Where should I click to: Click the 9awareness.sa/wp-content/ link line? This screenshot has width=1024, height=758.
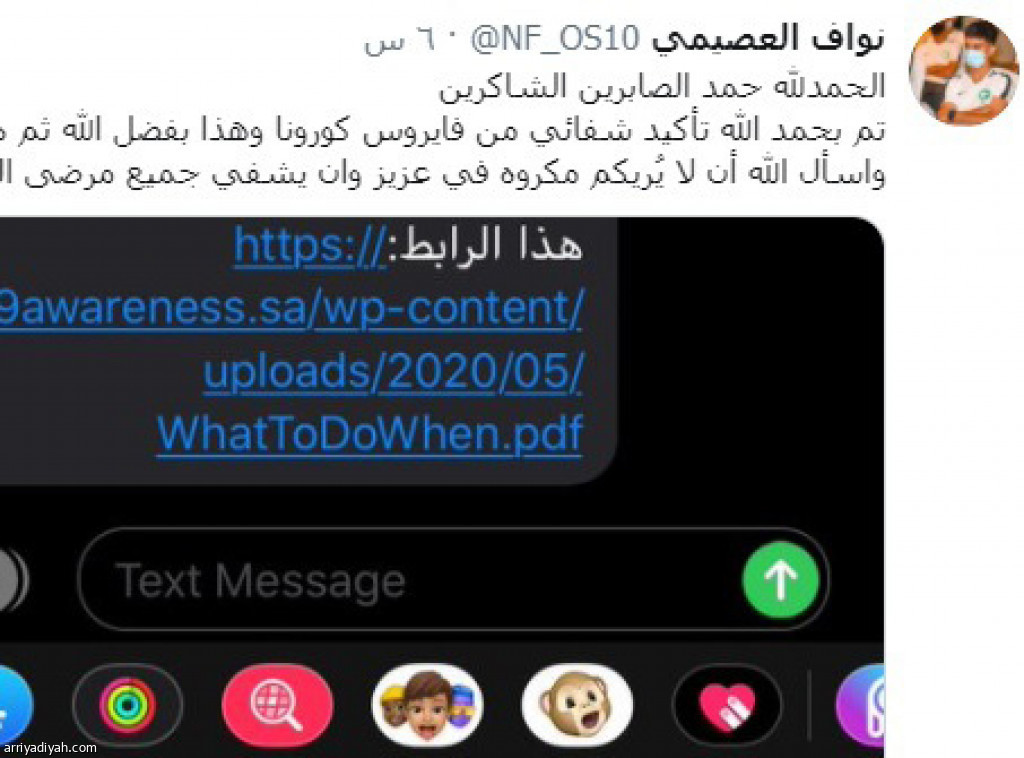pyautogui.click(x=291, y=308)
